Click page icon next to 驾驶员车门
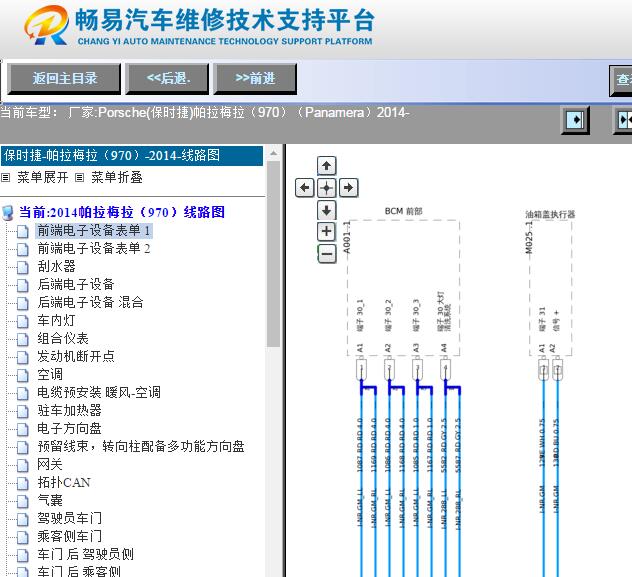This screenshot has width=632, height=577. 23,519
